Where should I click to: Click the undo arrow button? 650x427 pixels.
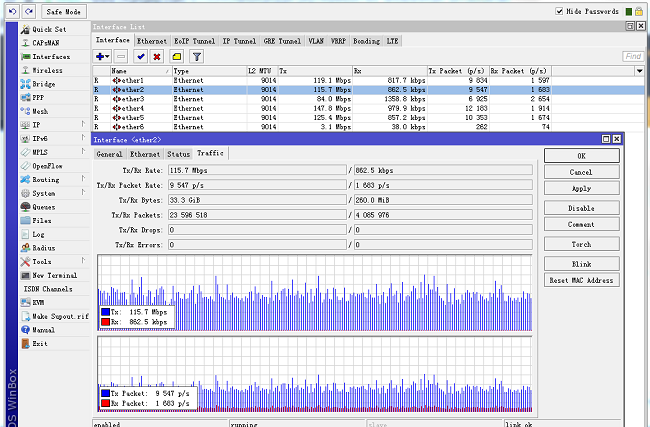click(x=12, y=11)
